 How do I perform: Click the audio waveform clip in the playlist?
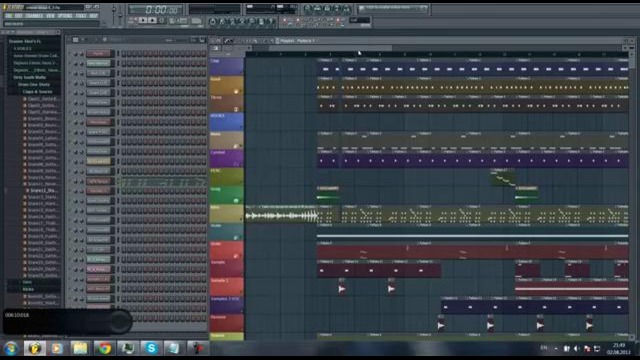[x=281, y=215]
